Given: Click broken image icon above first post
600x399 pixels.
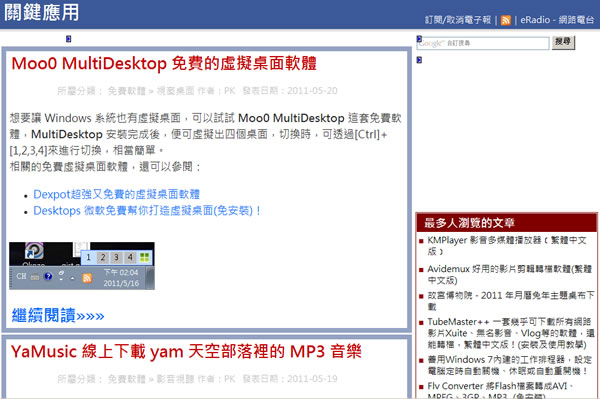Looking at the screenshot, I should click(x=68, y=39).
